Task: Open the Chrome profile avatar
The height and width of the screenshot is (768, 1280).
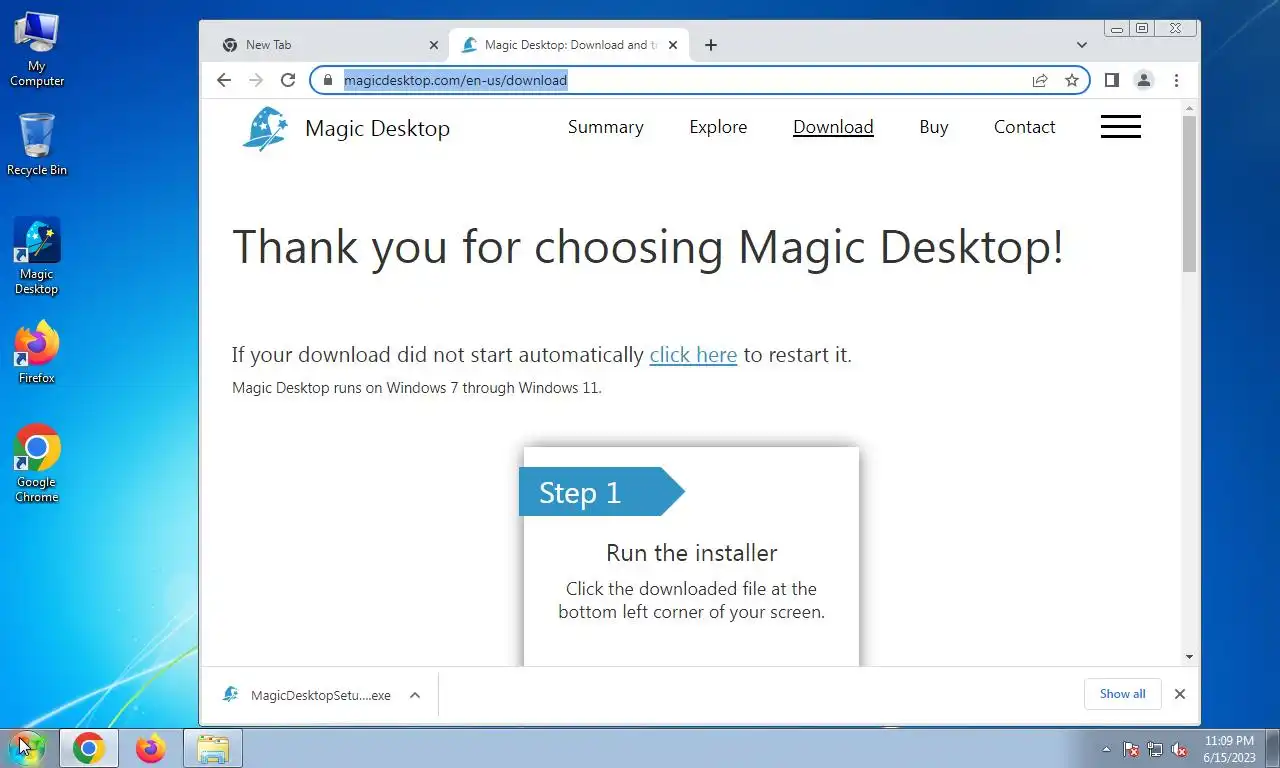Action: 1144,80
